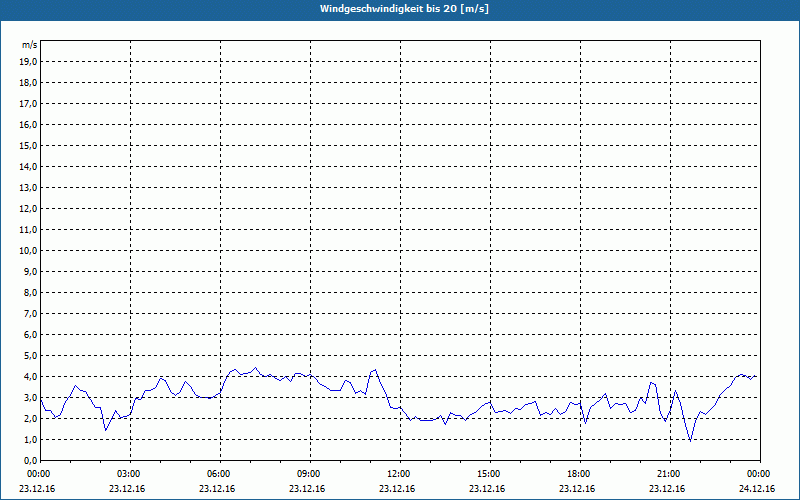Click the '17,0' y-axis label

[x=28, y=104]
